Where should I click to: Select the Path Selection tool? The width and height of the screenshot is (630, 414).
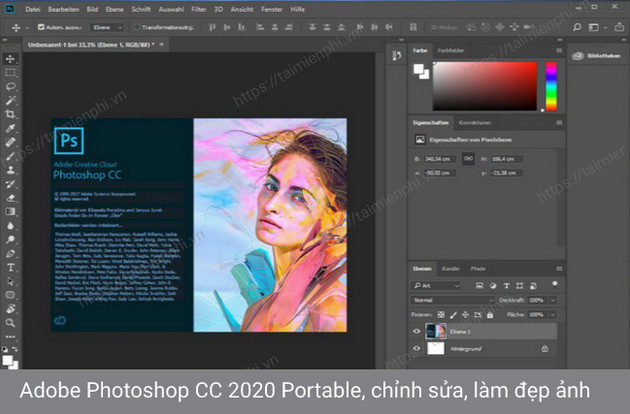[x=10, y=281]
